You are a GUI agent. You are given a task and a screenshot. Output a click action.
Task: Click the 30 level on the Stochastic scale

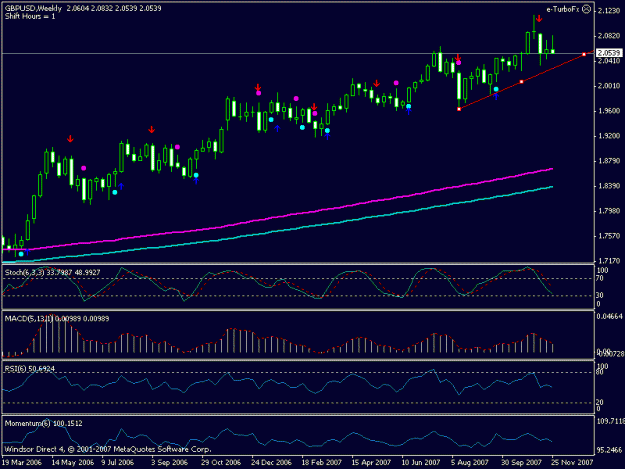[600, 295]
